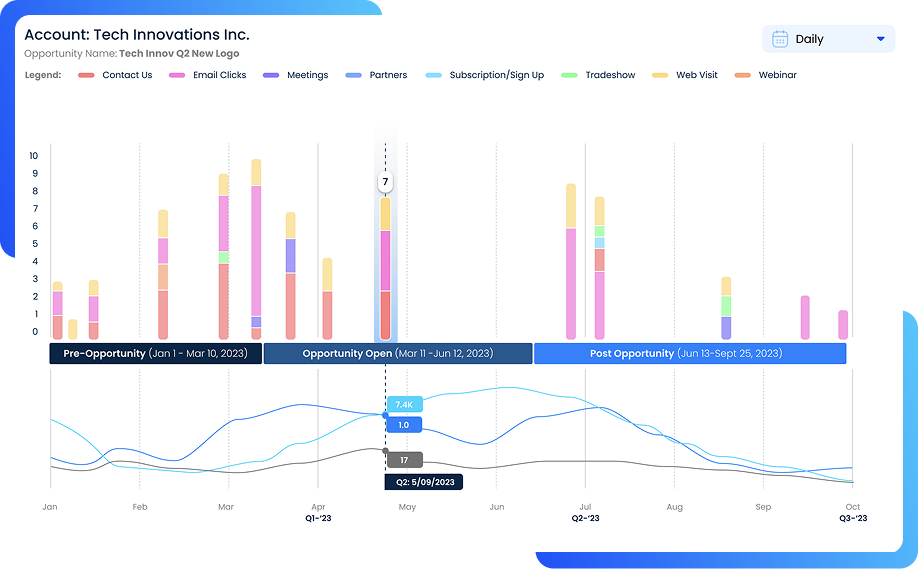Click the Jan month axis label

point(50,507)
